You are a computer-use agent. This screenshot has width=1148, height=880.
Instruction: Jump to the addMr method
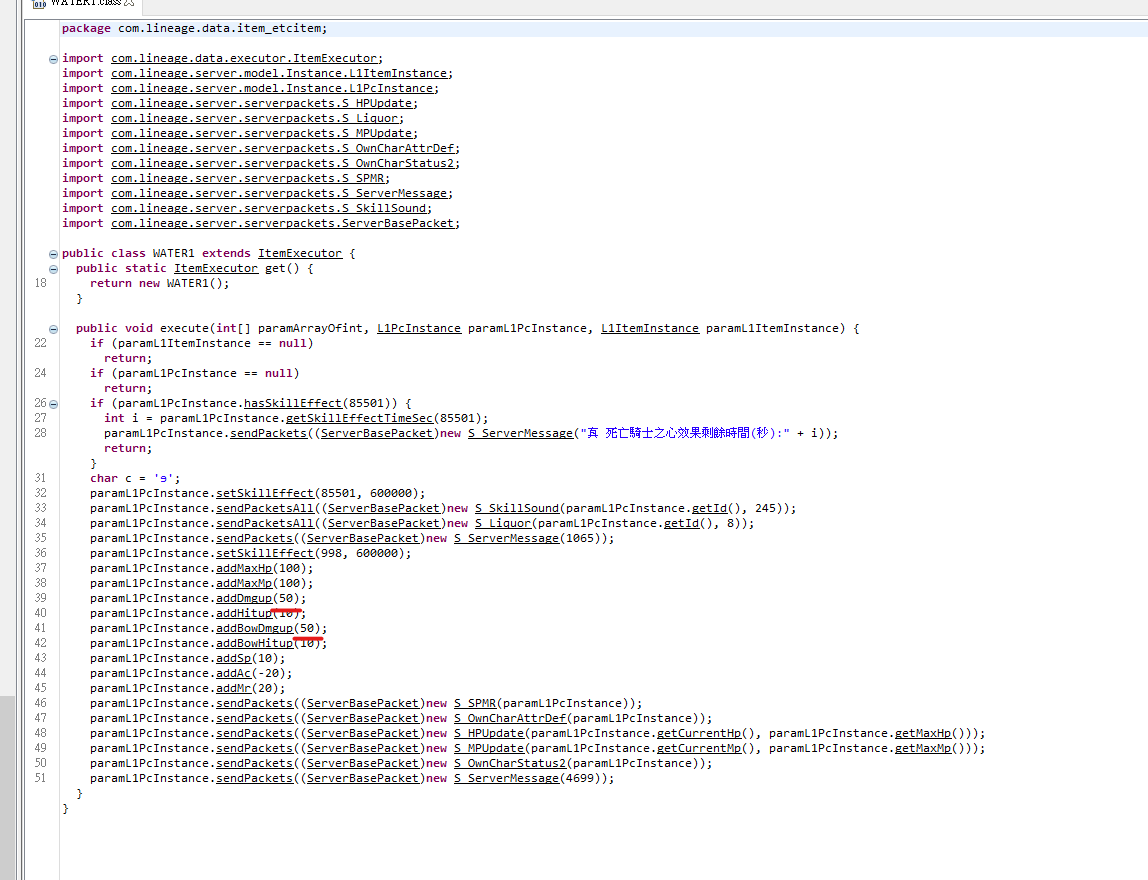point(234,688)
